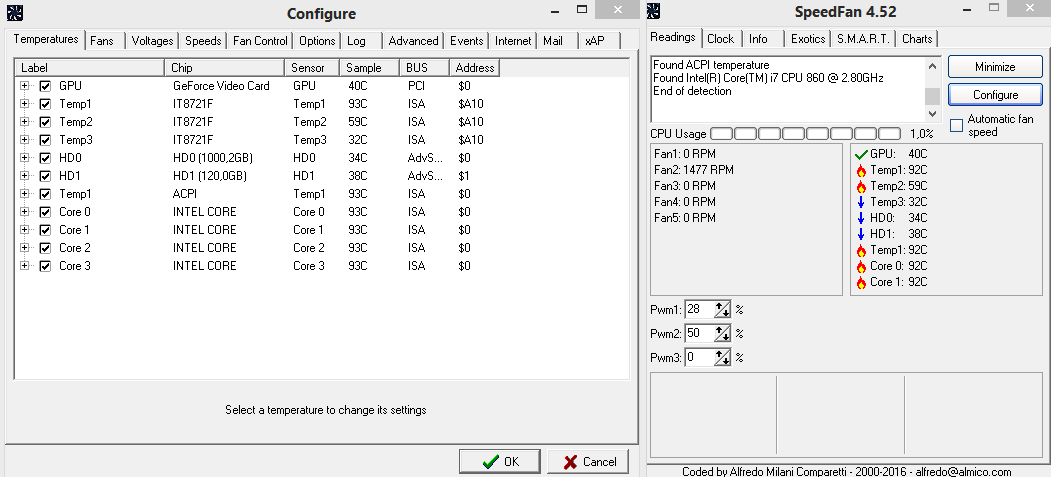Switch to Clock tab in SpeedFan
Screen dimensions: 1051x479
click(x=721, y=39)
